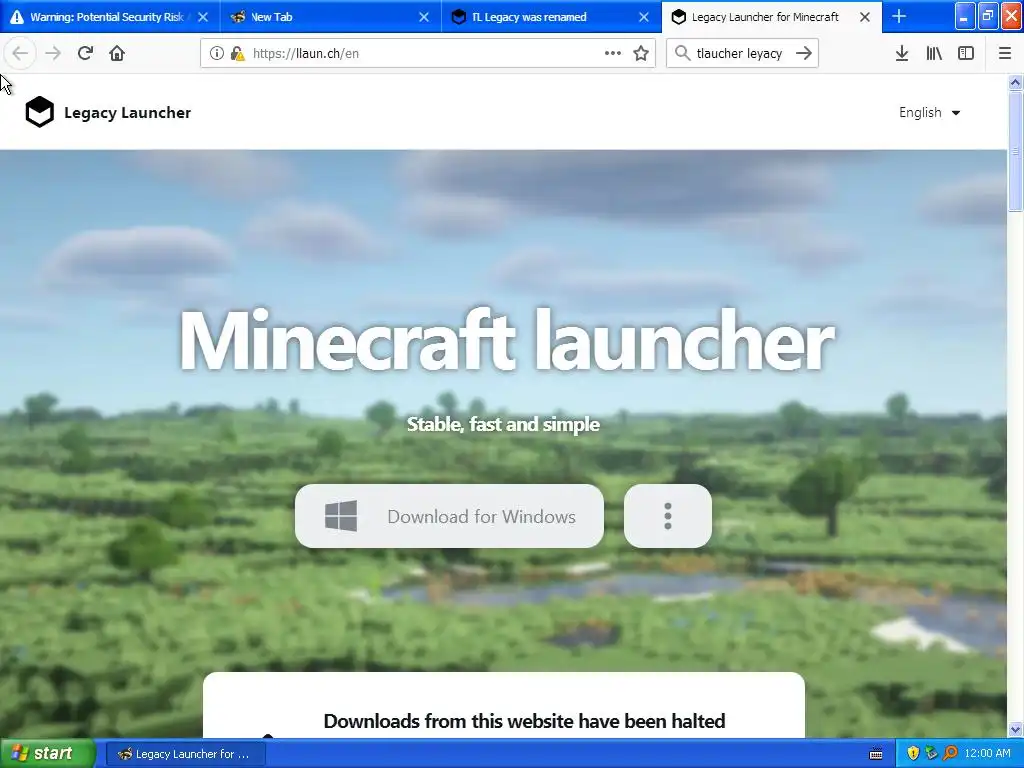1024x768 pixels.
Task: Click the scrollbar up arrow
Action: pyautogui.click(x=1015, y=82)
